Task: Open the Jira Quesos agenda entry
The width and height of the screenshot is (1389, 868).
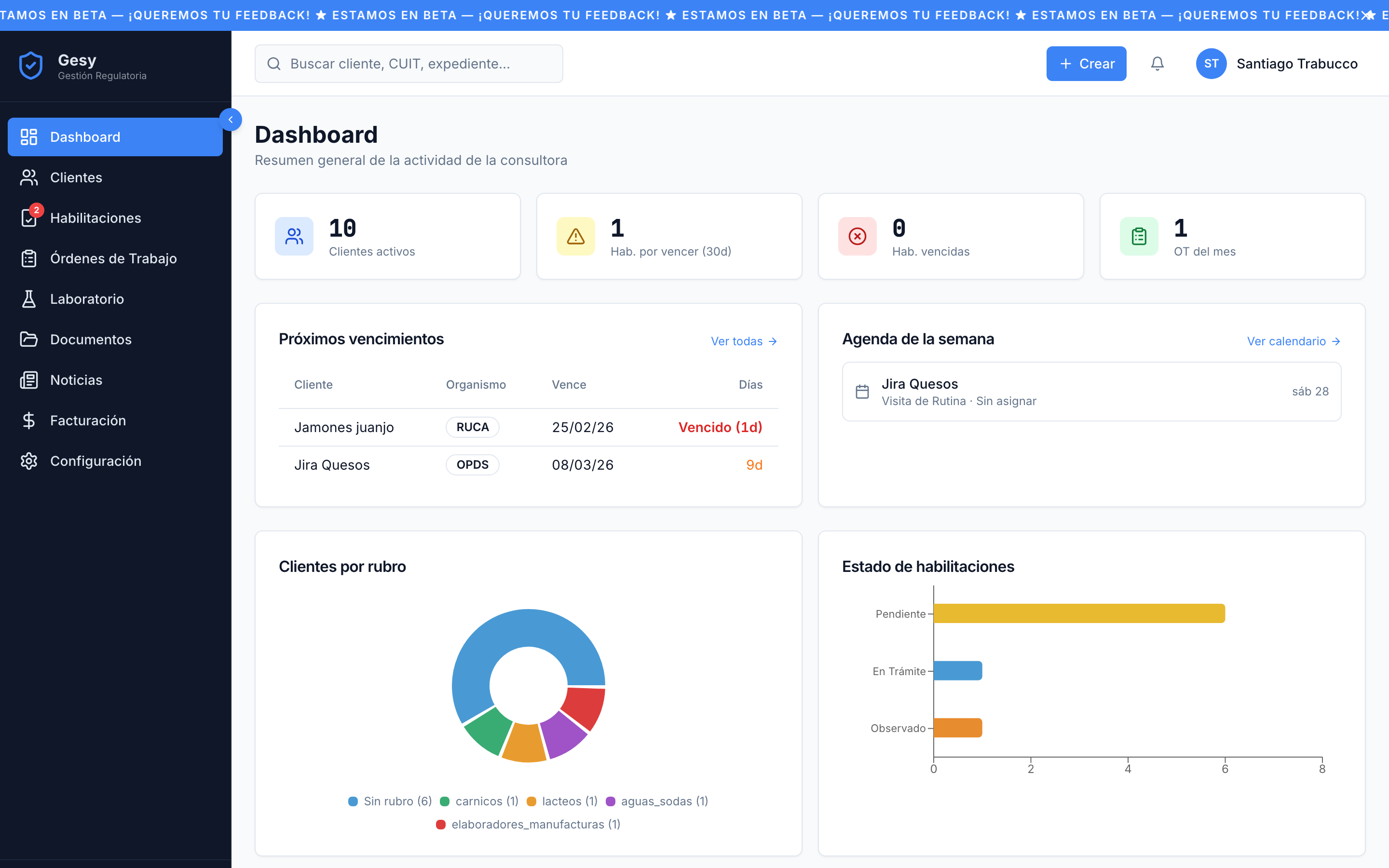Action: (x=1090, y=391)
